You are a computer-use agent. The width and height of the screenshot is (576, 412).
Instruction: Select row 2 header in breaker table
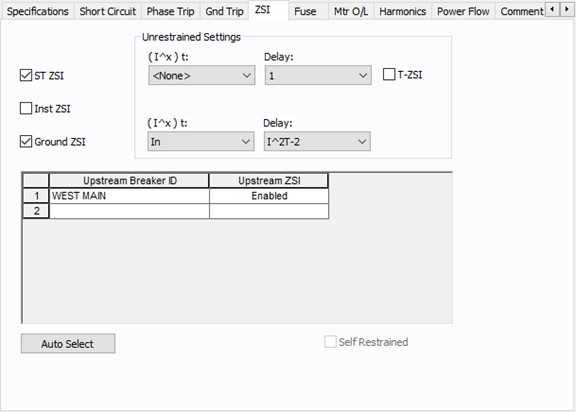tap(36, 211)
